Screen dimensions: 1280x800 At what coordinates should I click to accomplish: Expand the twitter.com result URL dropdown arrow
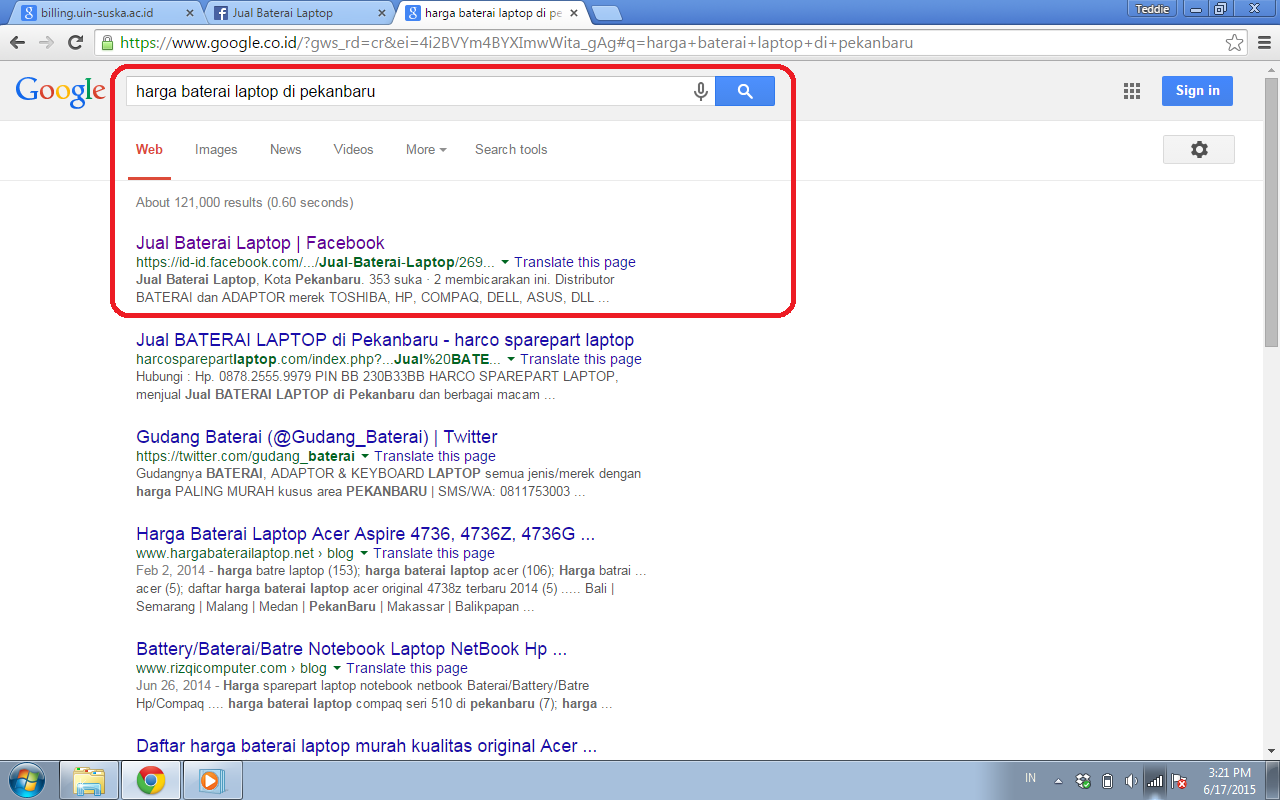[x=365, y=456]
